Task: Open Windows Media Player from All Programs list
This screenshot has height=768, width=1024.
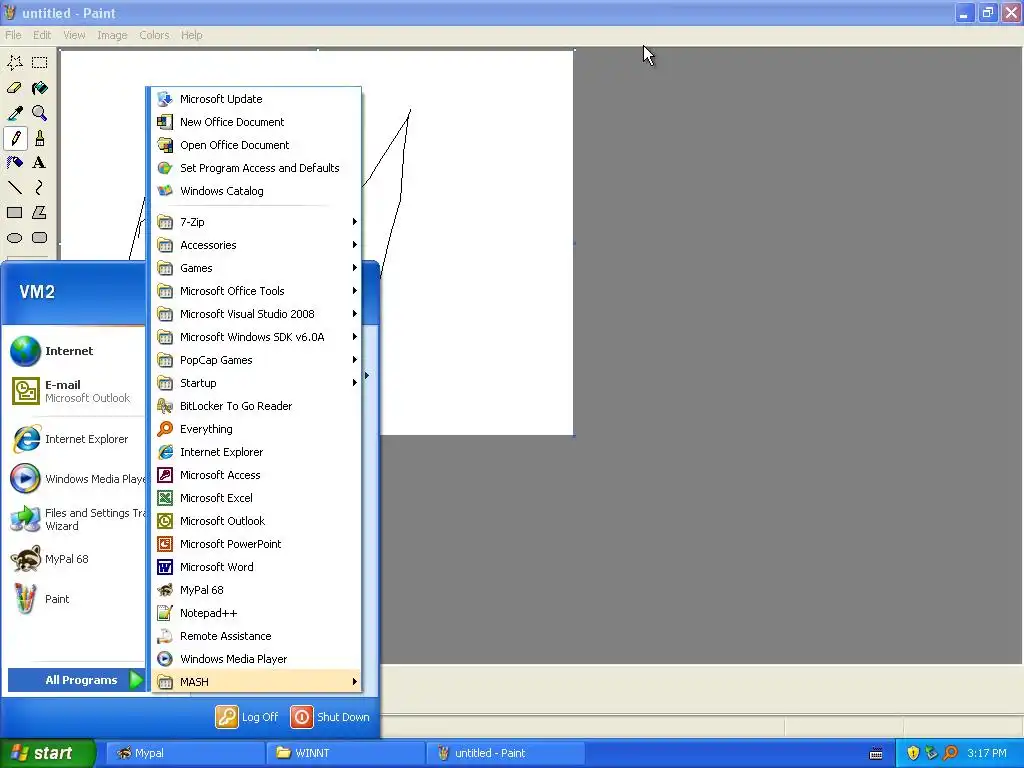Action: (257, 659)
